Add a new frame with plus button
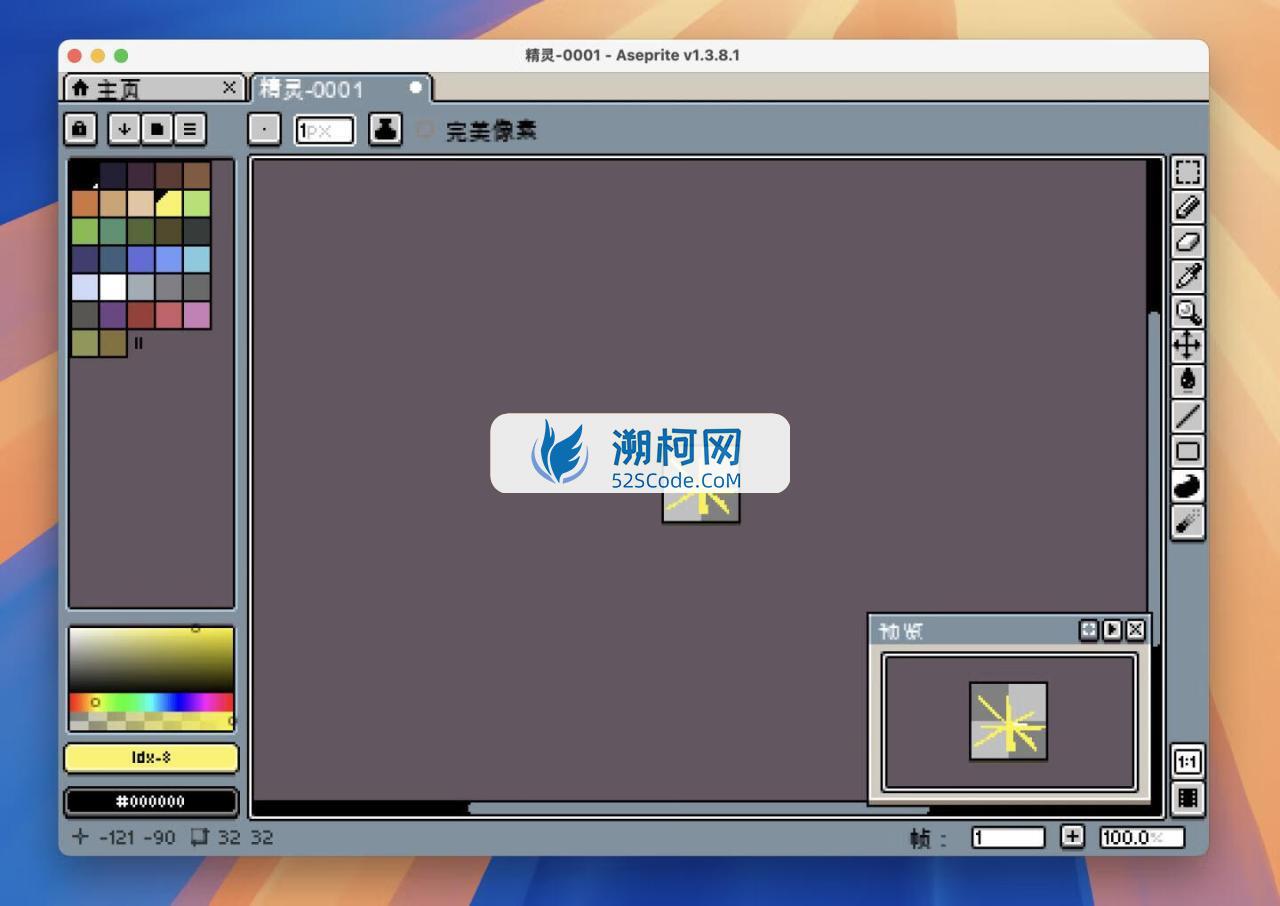 point(1072,837)
